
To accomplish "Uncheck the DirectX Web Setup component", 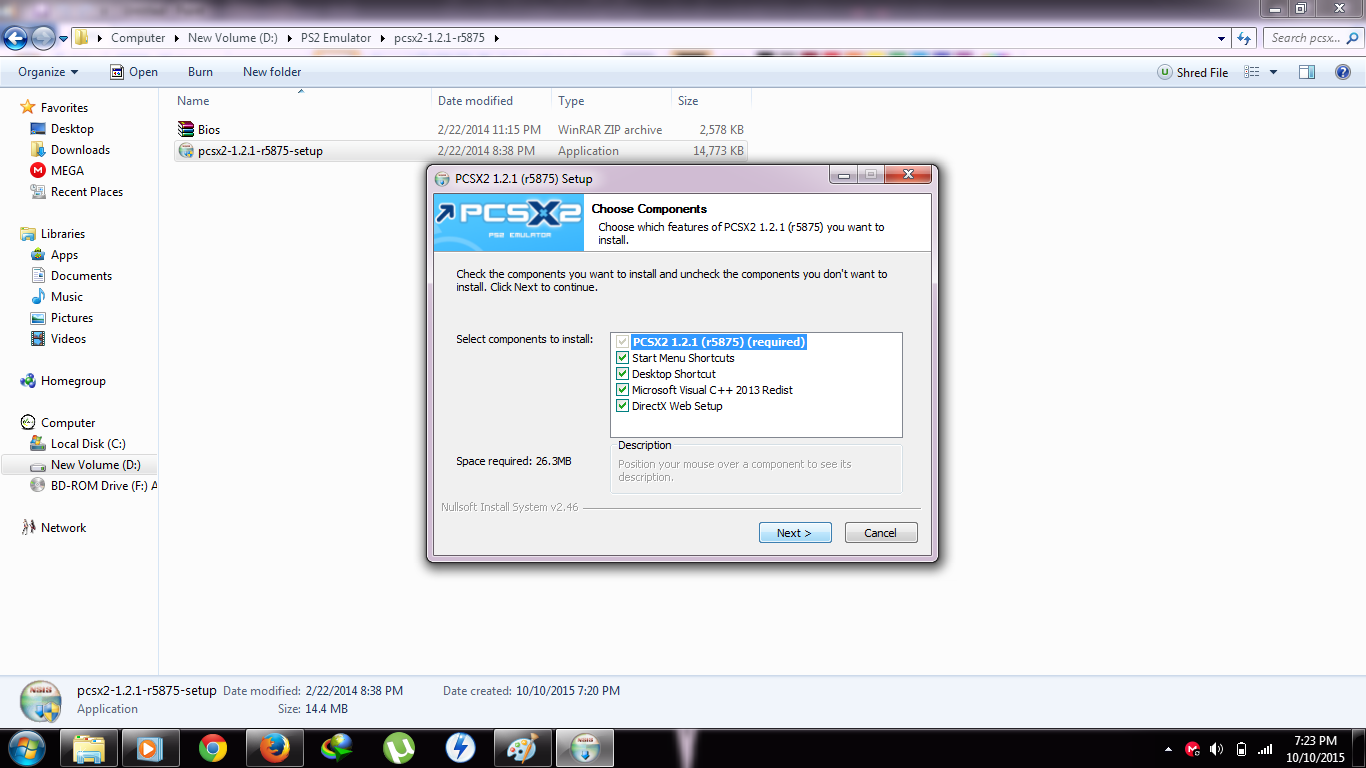I will coord(623,406).
